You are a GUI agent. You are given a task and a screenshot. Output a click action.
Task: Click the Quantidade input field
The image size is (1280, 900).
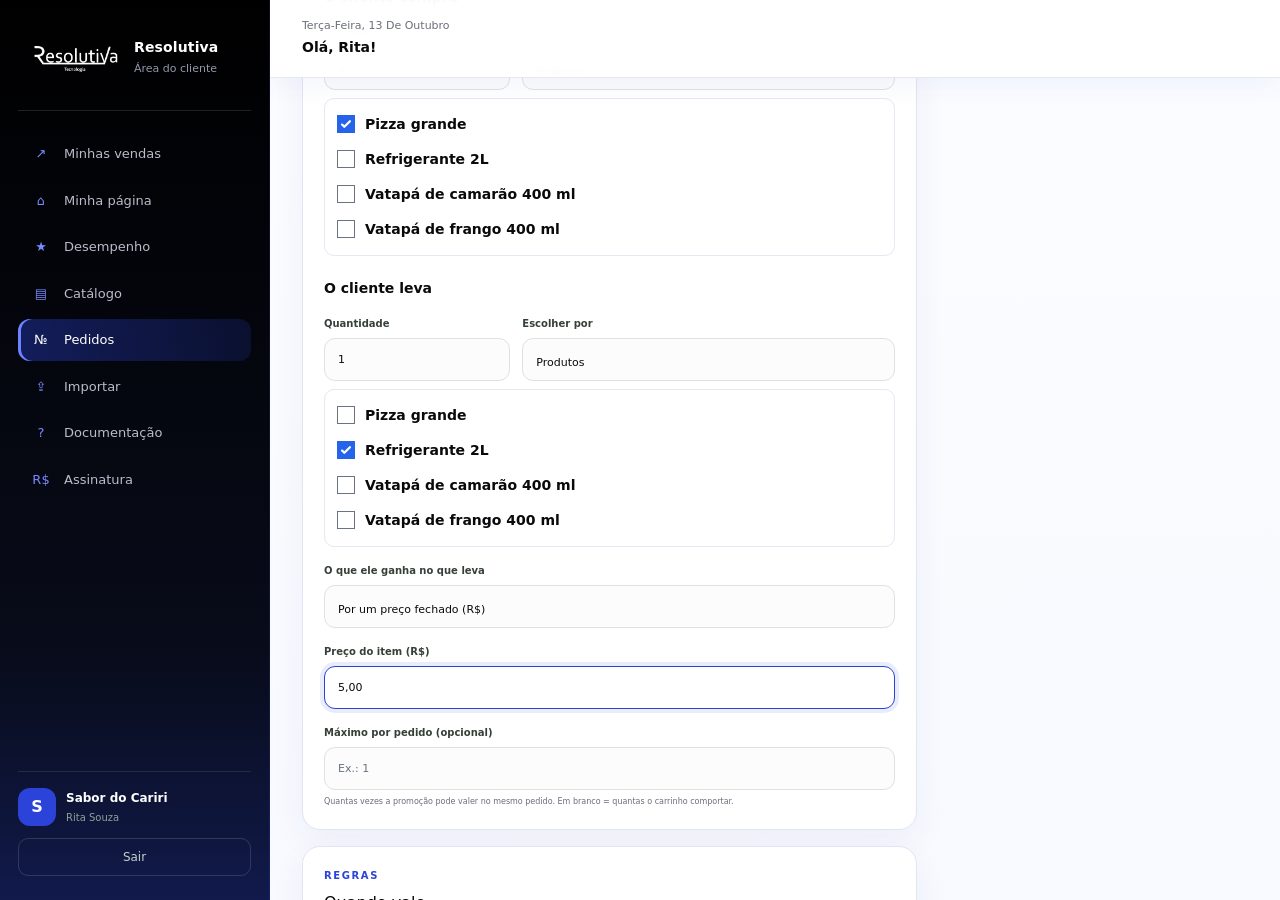click(417, 360)
